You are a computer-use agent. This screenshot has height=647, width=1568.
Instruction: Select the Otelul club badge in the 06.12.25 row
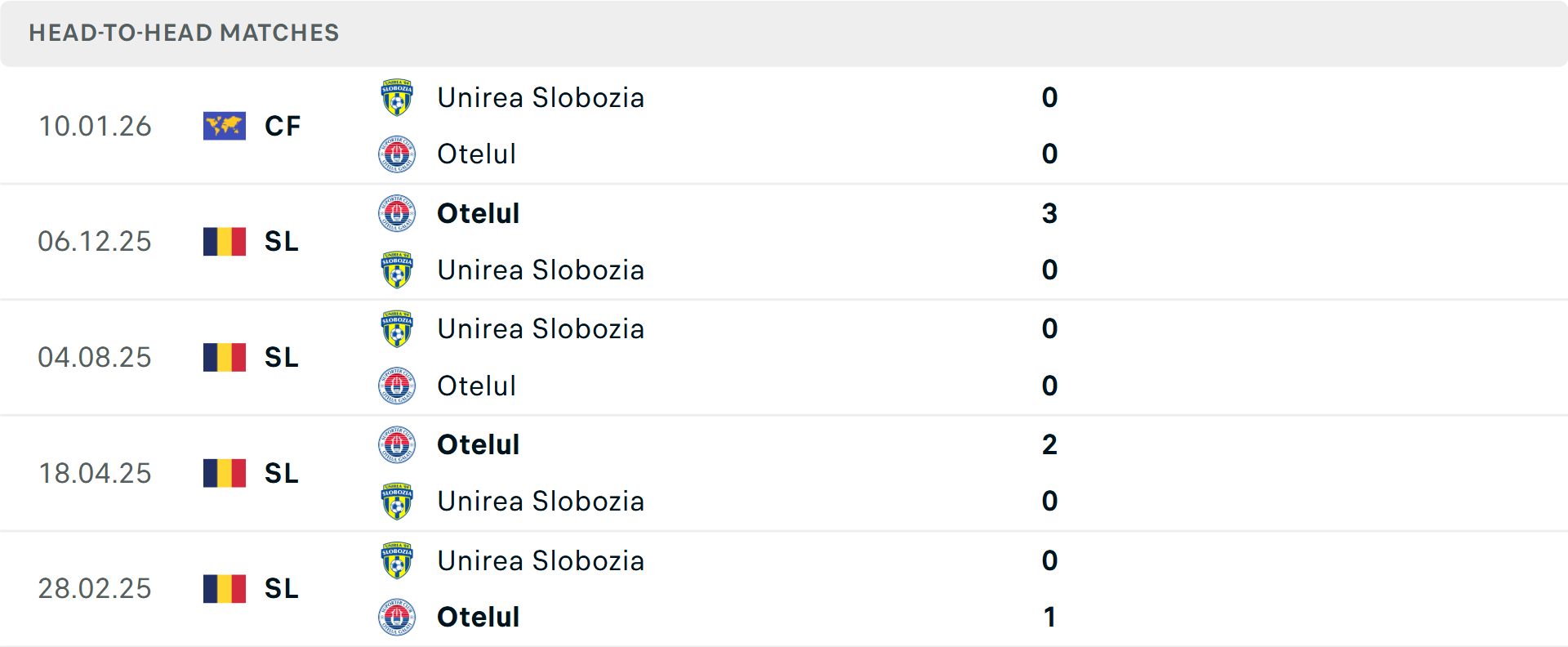pyautogui.click(x=397, y=213)
